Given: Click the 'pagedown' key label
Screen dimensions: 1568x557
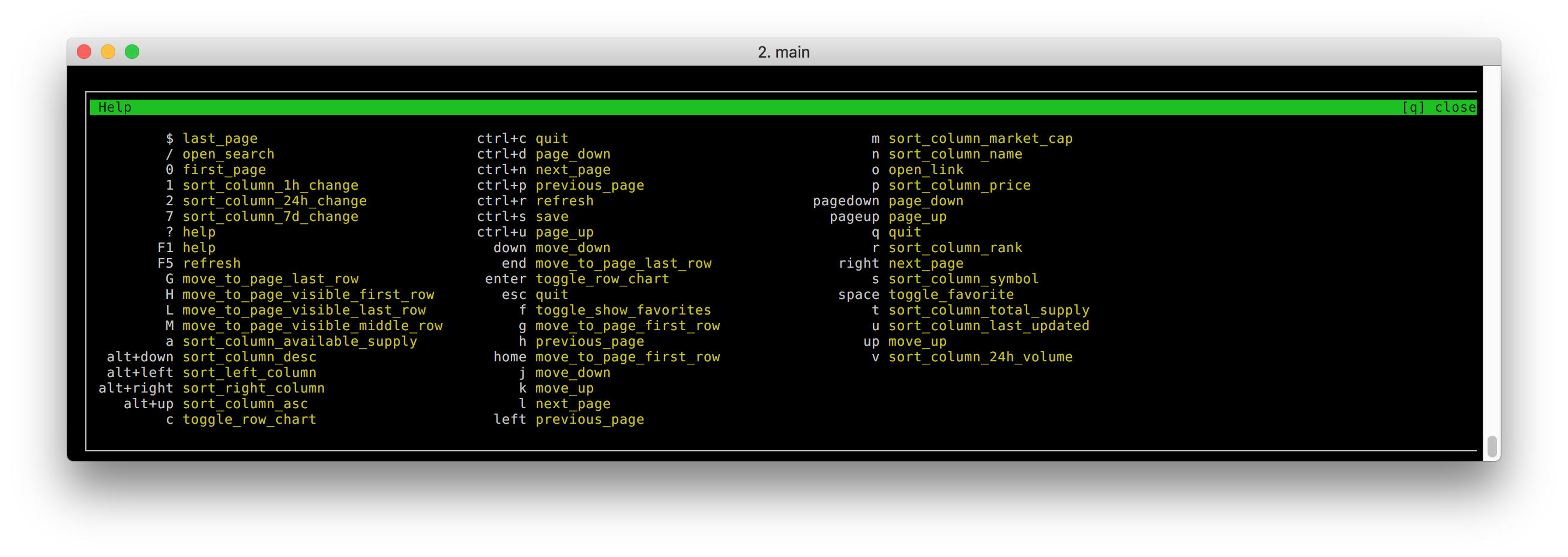Looking at the screenshot, I should tap(846, 202).
